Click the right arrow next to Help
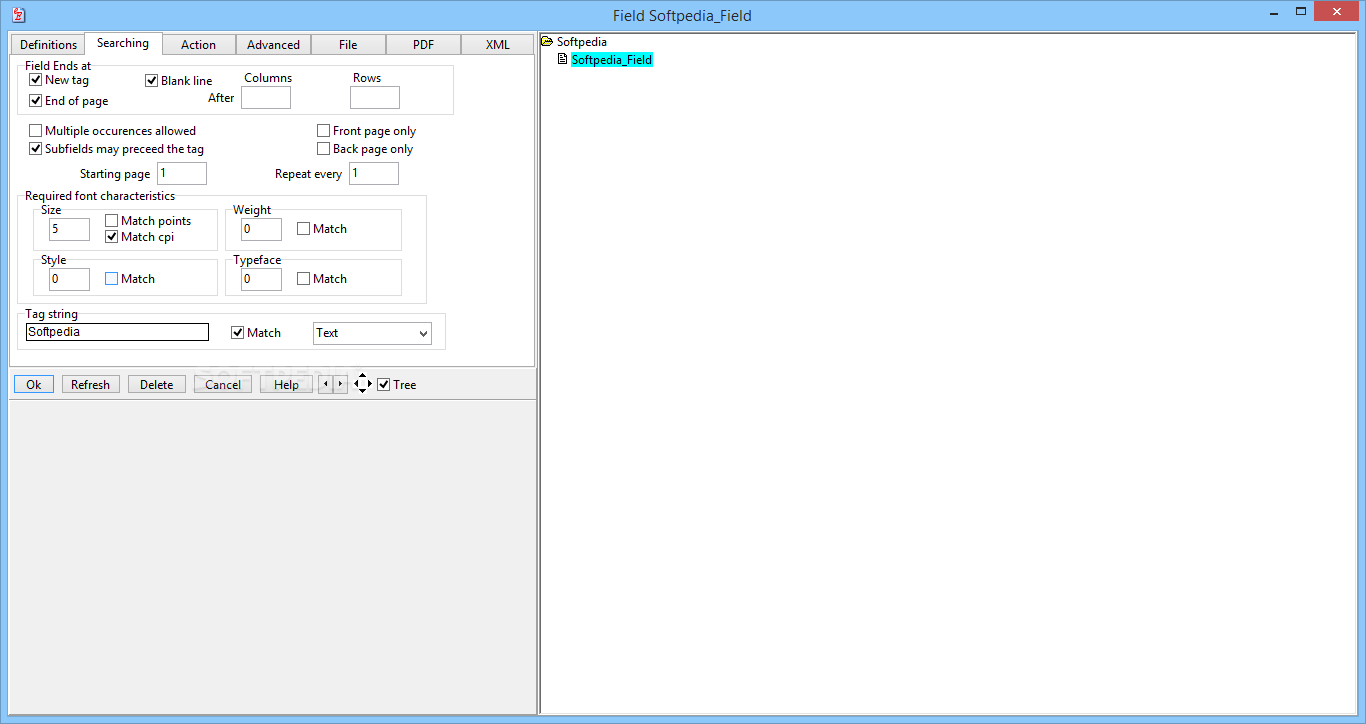Screen dimensions: 1366x724 [x=340, y=384]
